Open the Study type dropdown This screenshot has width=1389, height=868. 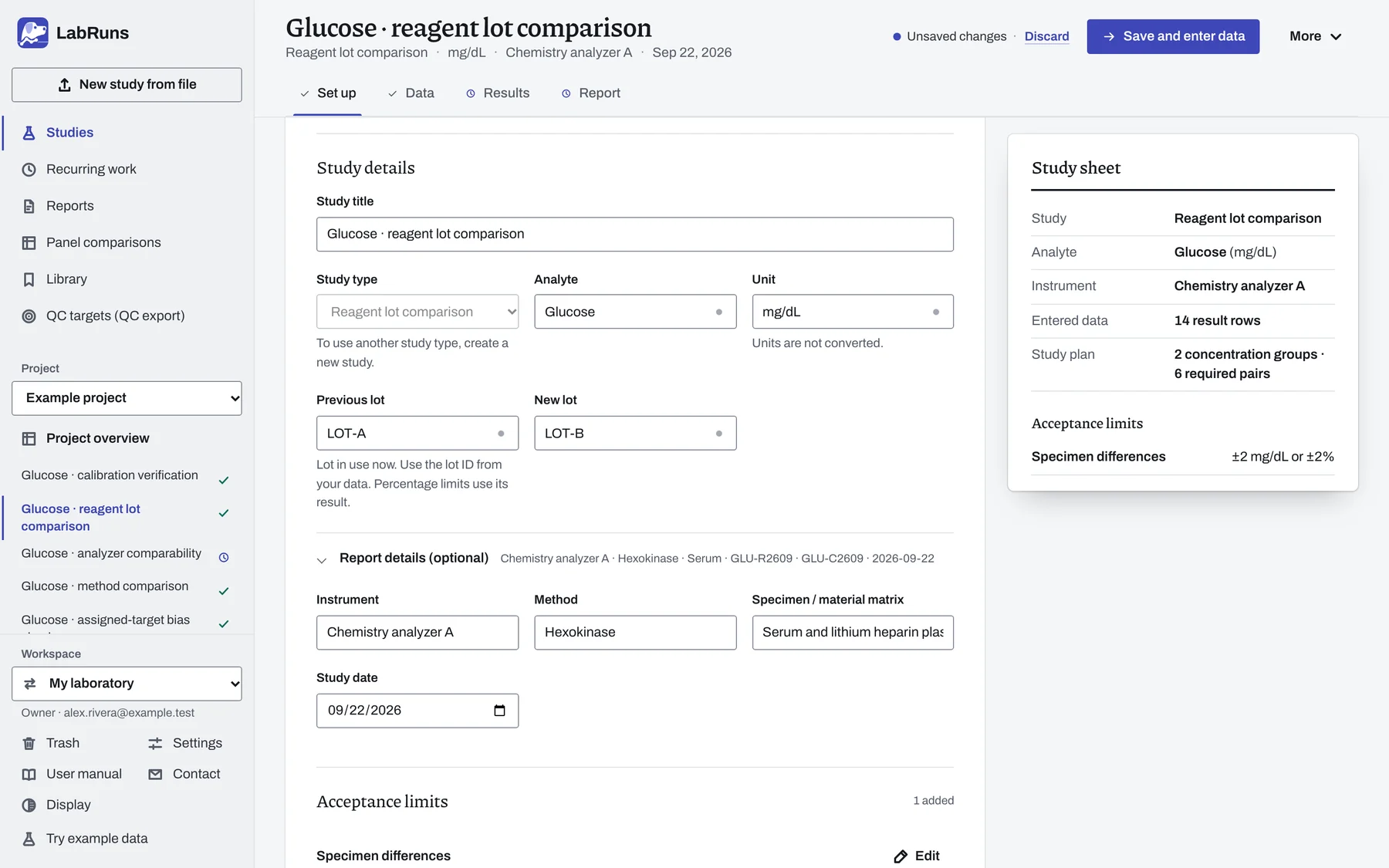point(417,312)
